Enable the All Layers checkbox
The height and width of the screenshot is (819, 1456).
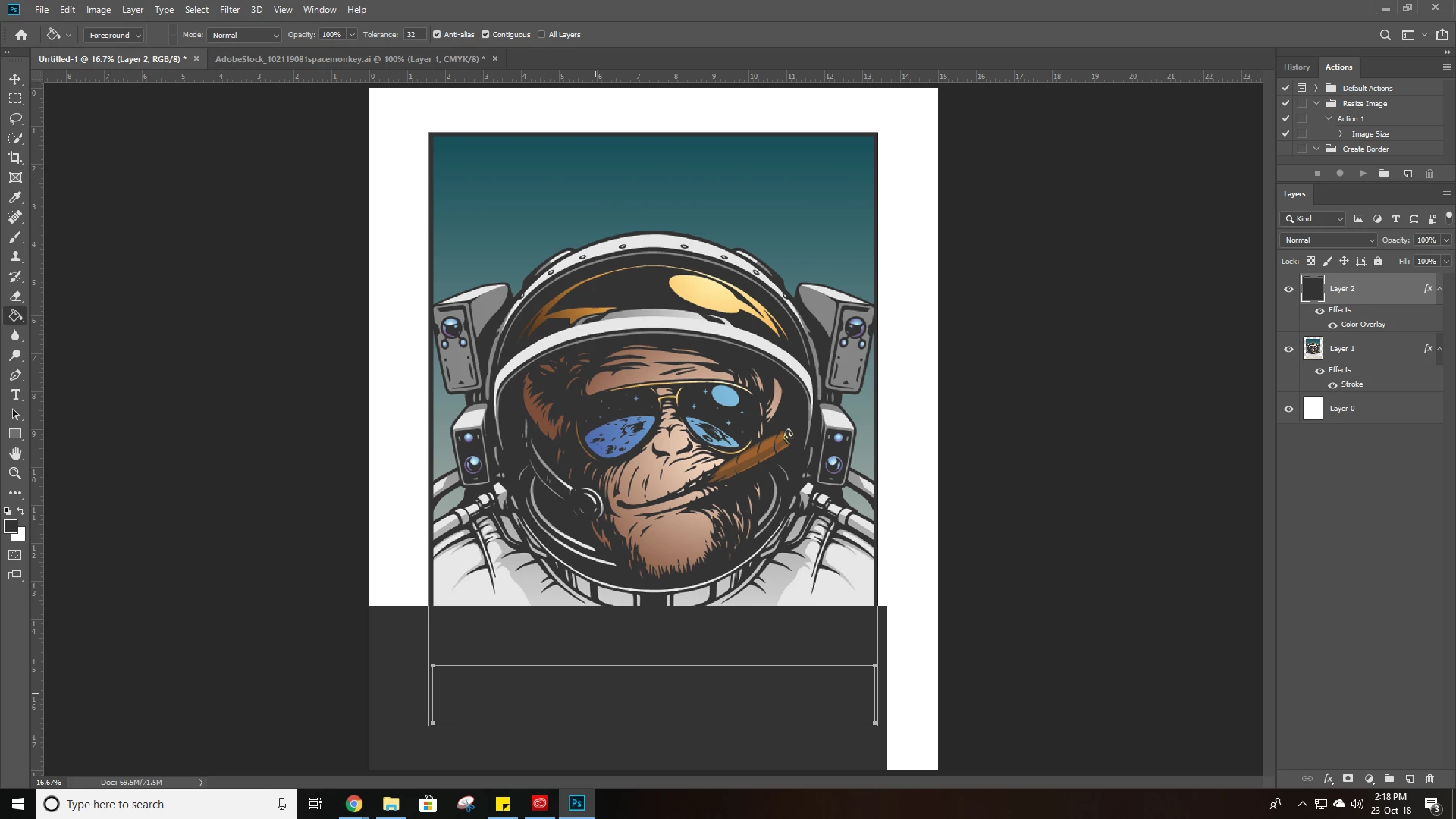pos(541,35)
